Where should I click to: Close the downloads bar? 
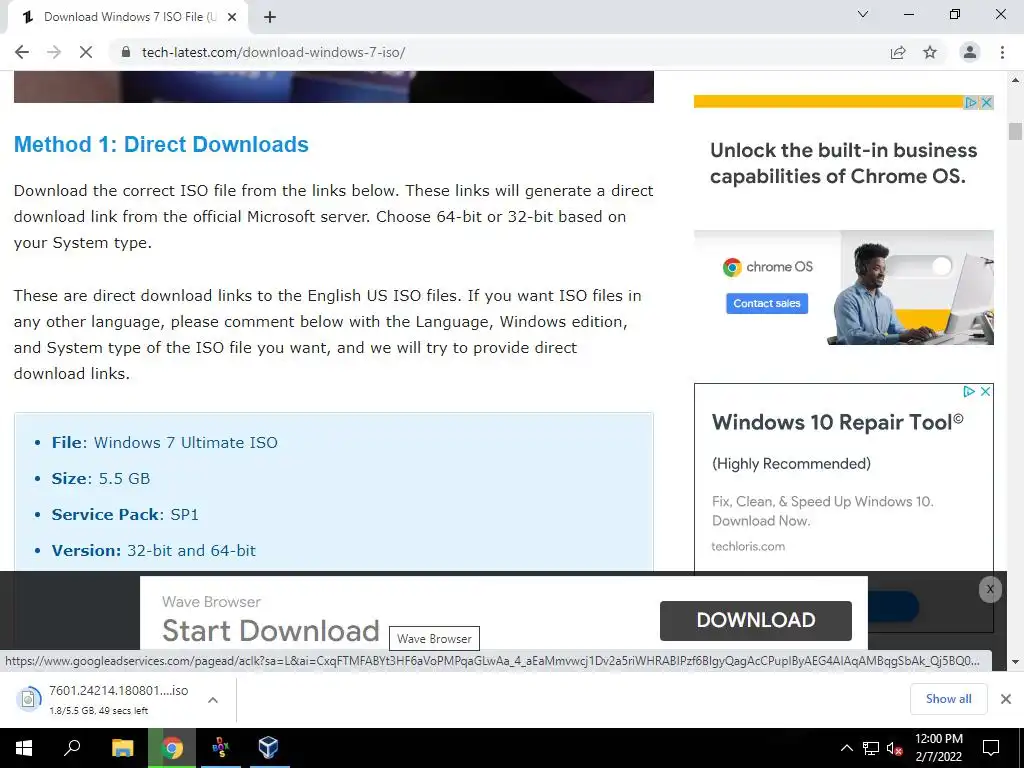coord(1006,699)
